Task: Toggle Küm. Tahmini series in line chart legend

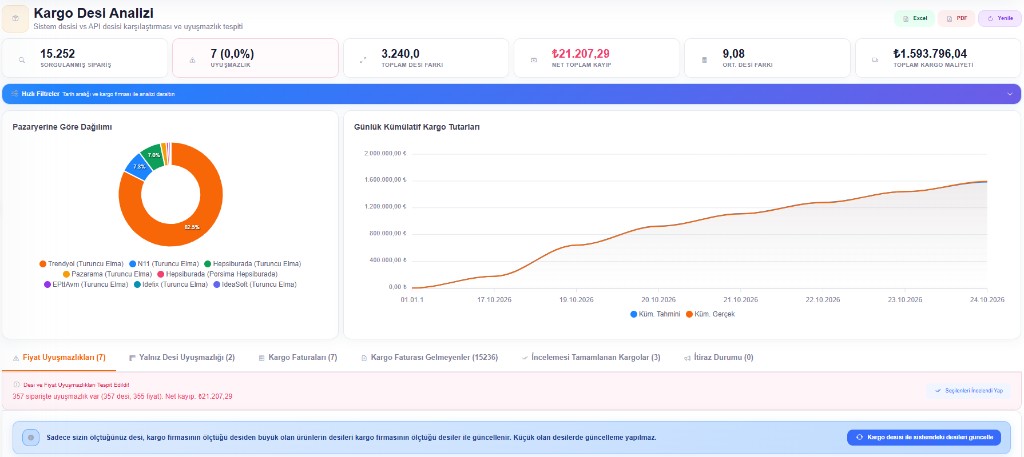Action: (656, 314)
